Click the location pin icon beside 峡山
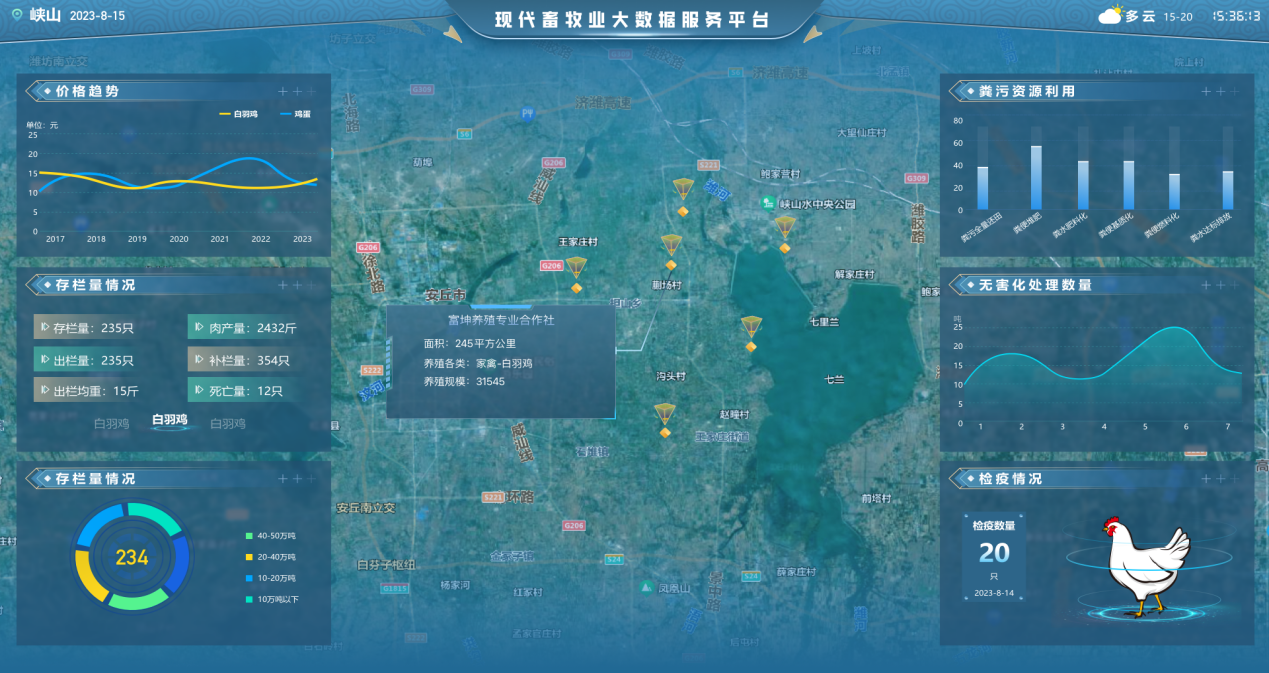 coord(16,15)
